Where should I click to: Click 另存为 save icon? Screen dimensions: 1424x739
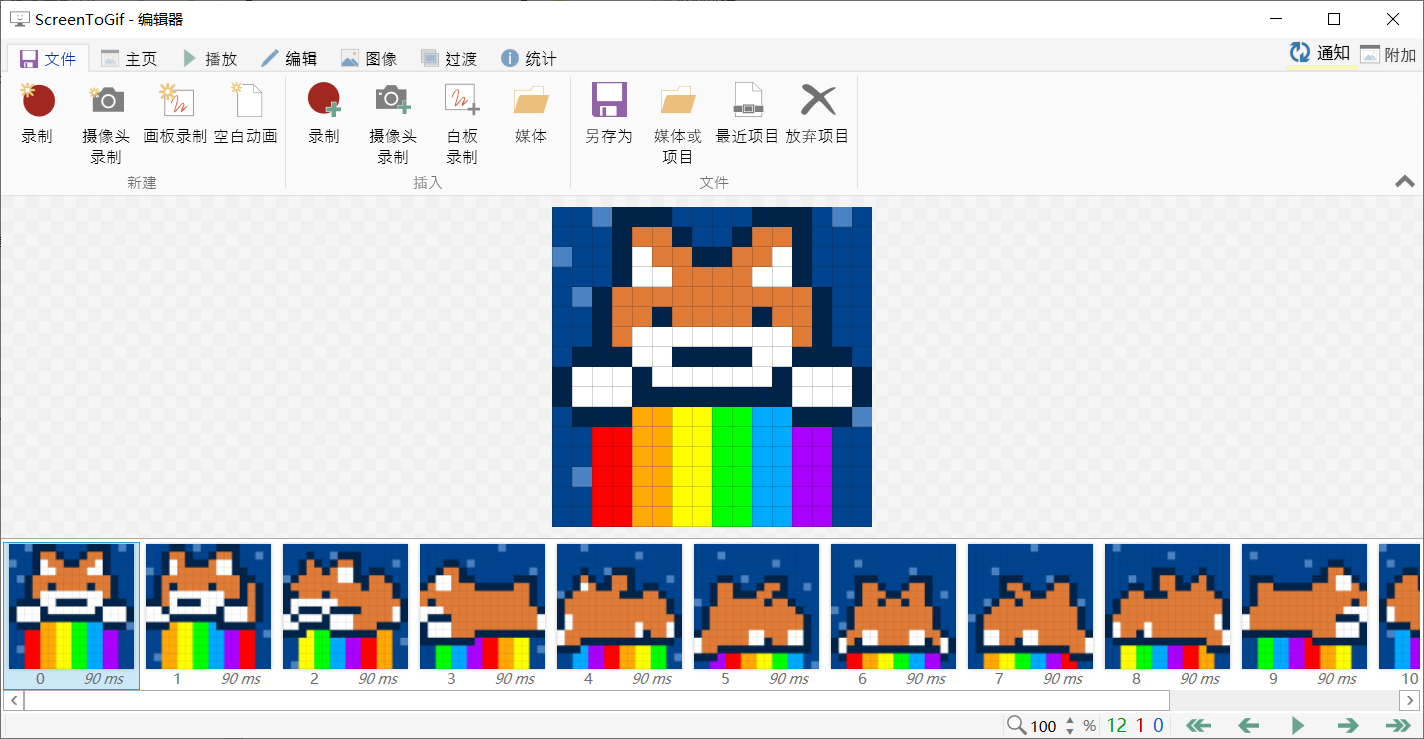(609, 115)
